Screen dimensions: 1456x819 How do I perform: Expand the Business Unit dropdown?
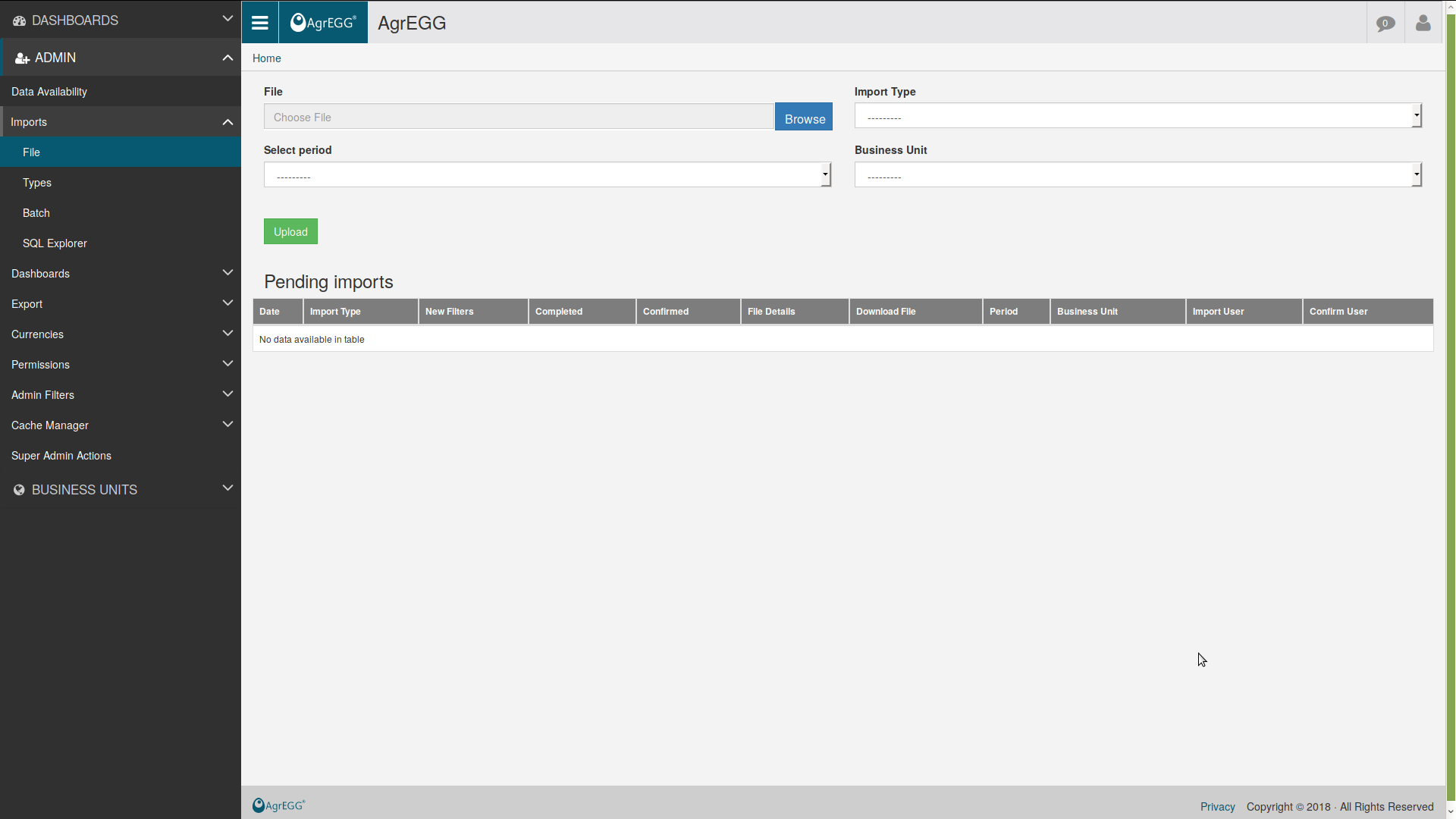click(x=1417, y=175)
